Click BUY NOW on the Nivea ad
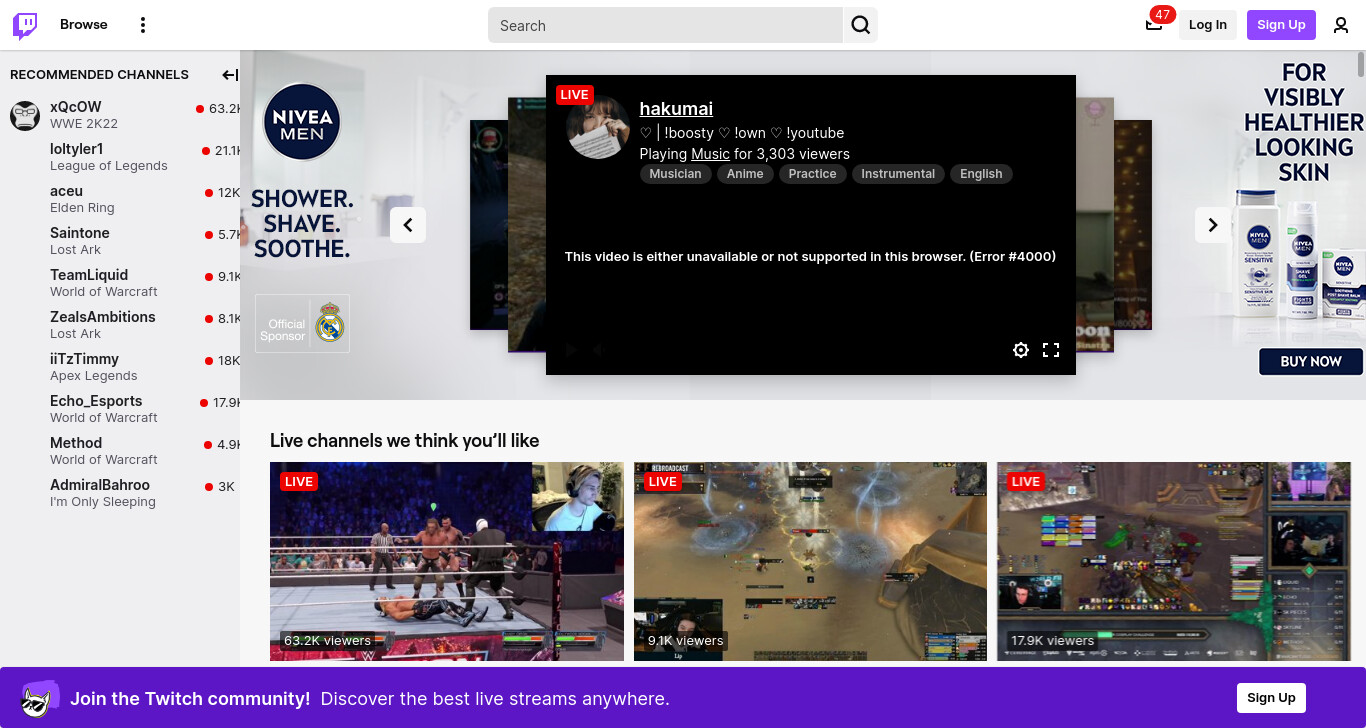1366x728 pixels. coord(1311,362)
